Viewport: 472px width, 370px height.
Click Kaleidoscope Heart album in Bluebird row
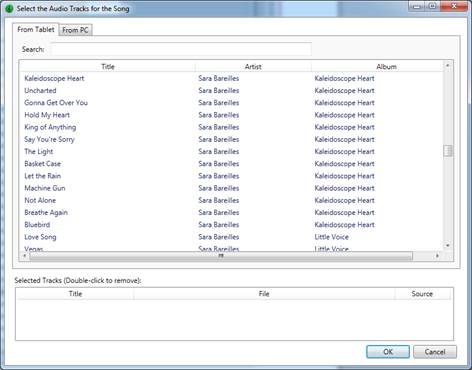344,225
